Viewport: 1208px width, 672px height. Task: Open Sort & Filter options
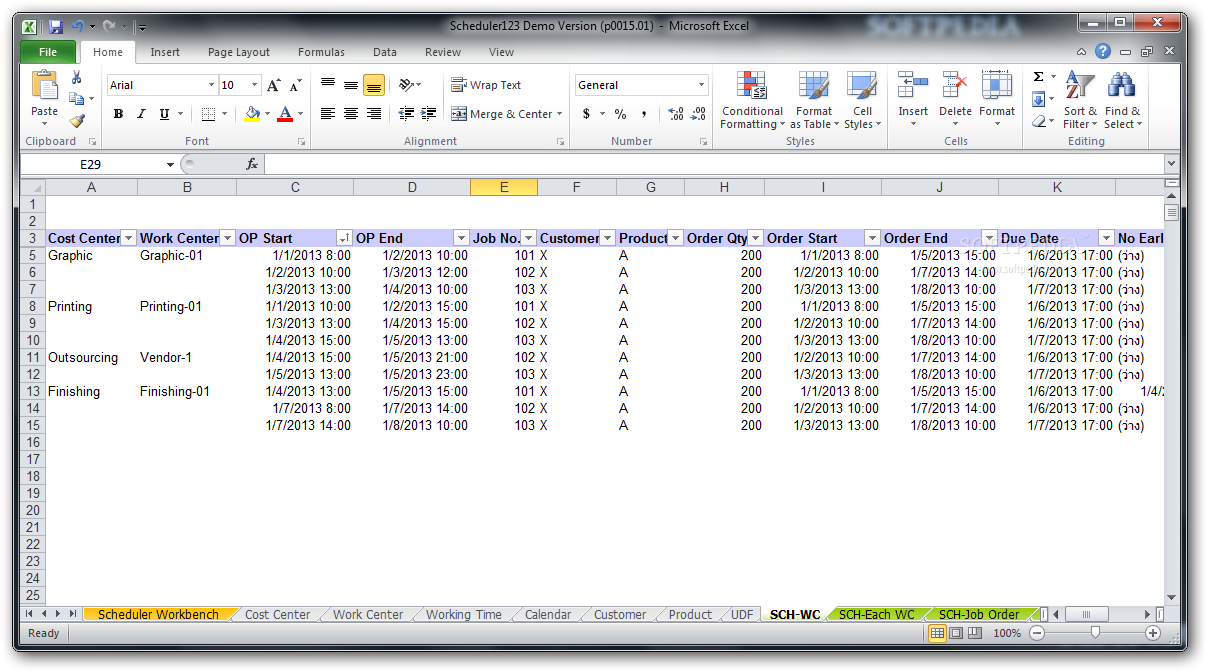coord(1080,100)
